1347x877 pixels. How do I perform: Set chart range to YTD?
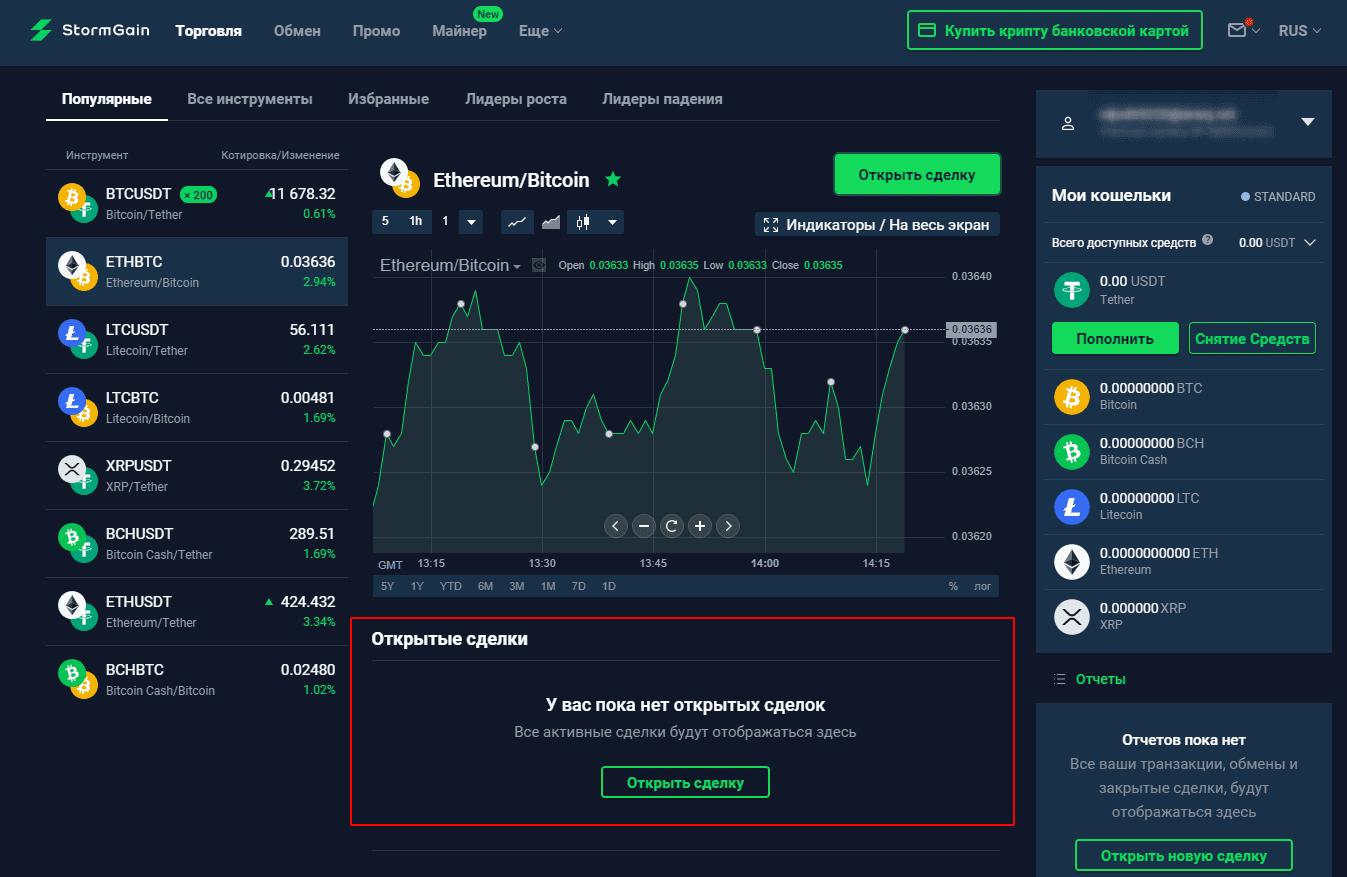point(451,586)
